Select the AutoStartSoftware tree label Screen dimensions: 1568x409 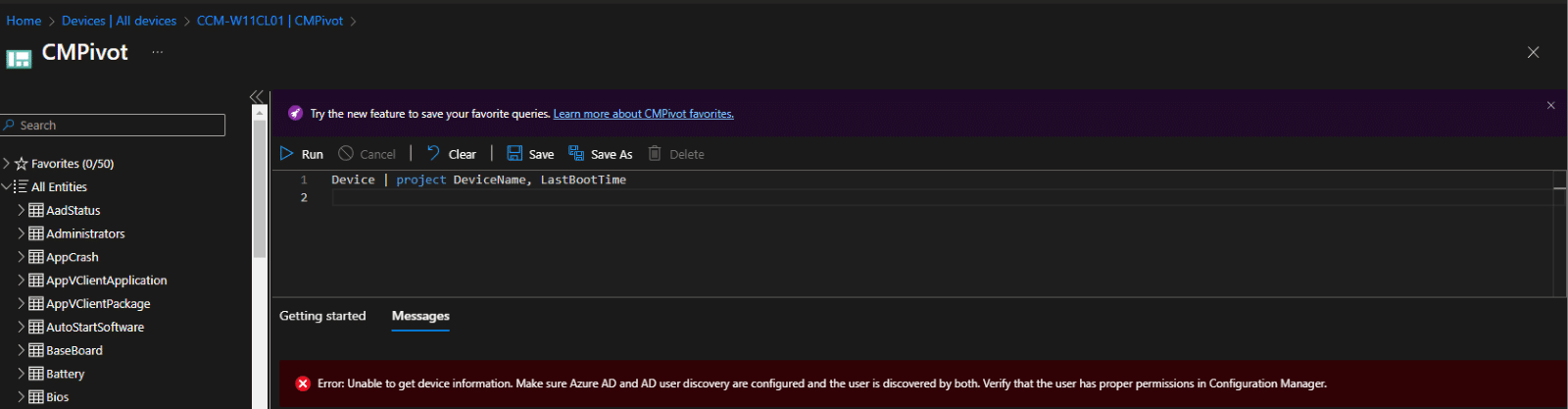(x=95, y=327)
